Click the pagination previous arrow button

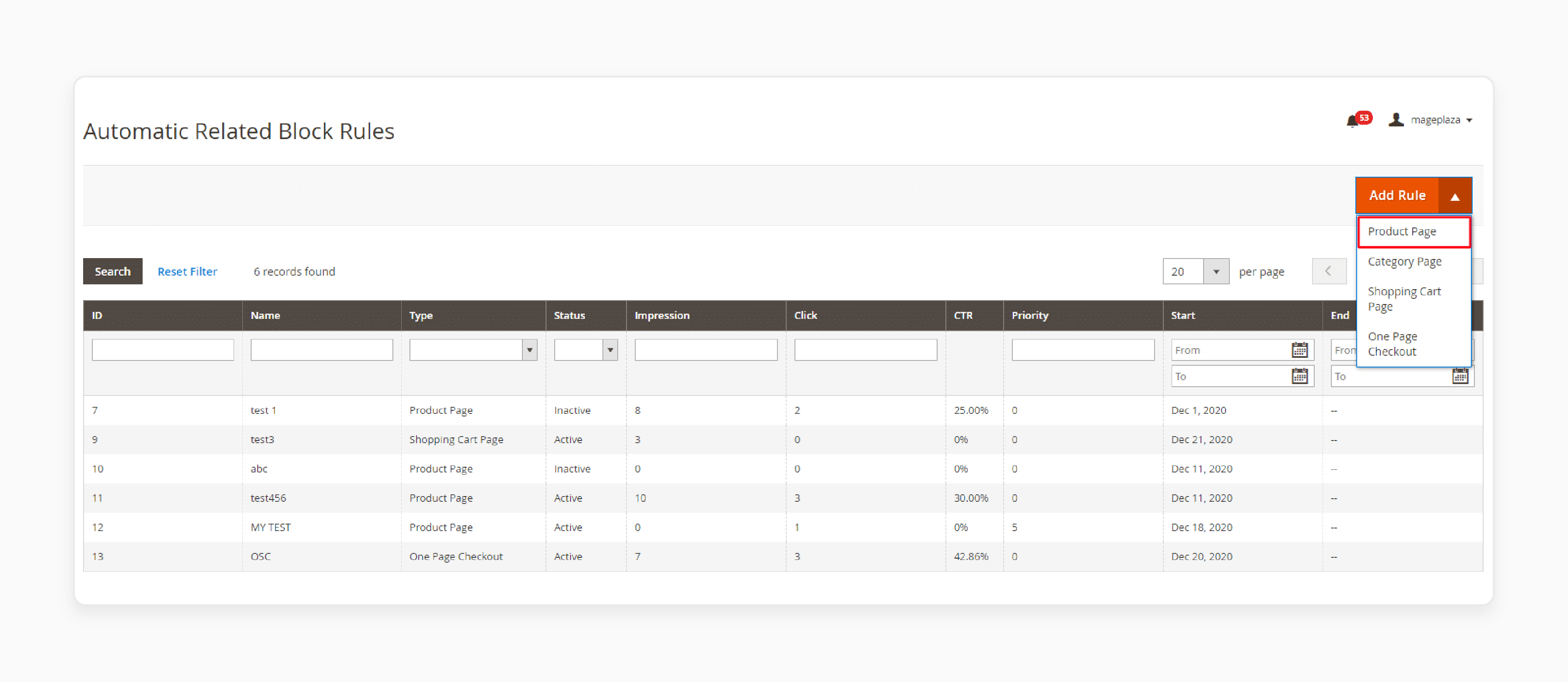point(1328,271)
